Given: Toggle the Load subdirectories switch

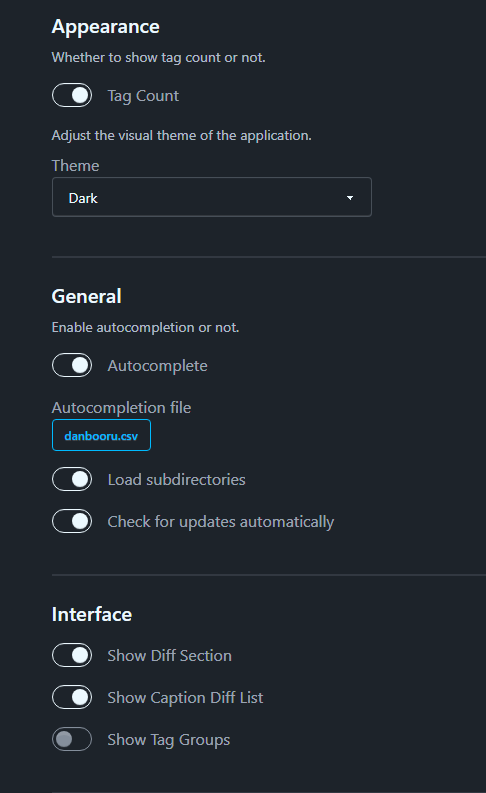Looking at the screenshot, I should (x=72, y=479).
